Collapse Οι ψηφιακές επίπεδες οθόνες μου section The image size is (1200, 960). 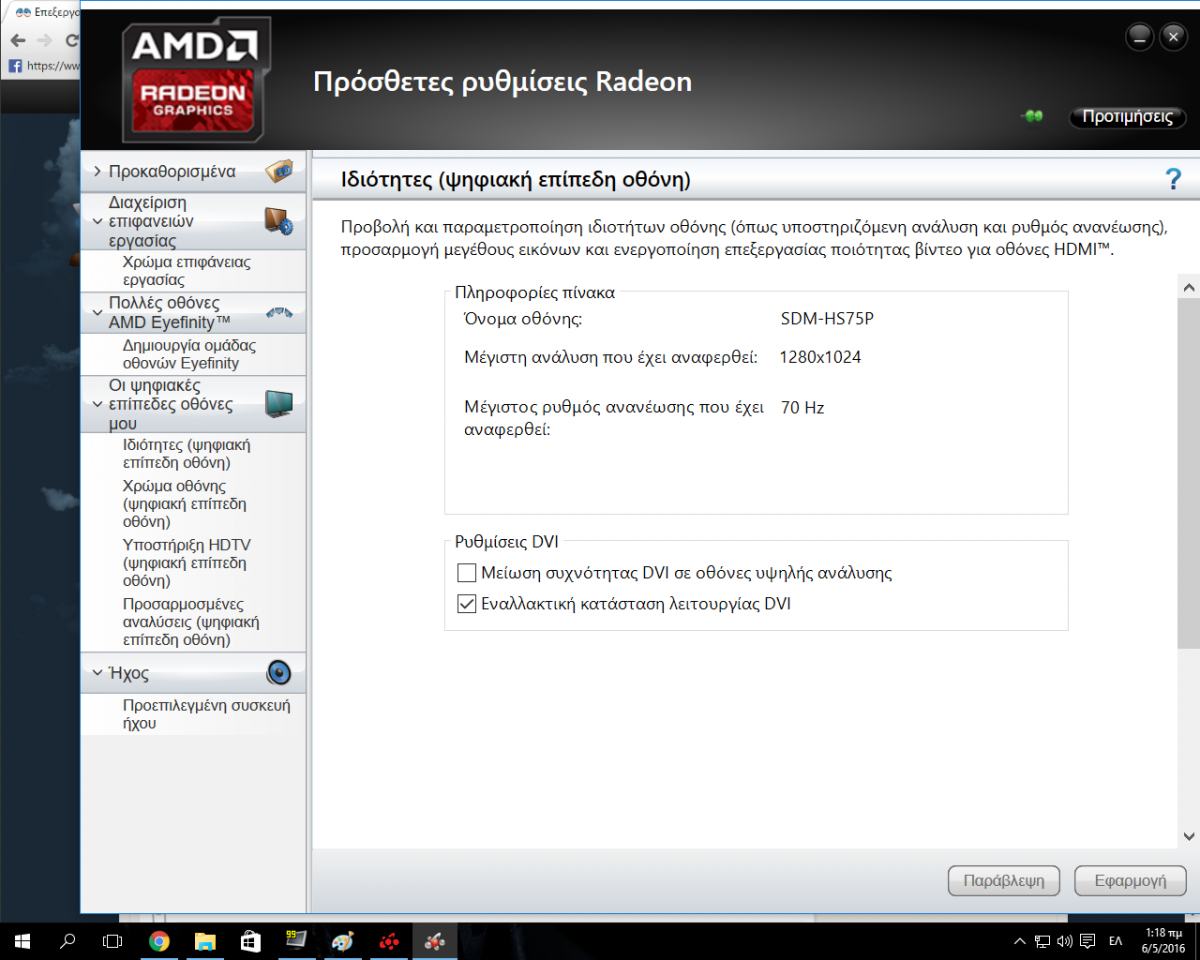click(x=97, y=404)
